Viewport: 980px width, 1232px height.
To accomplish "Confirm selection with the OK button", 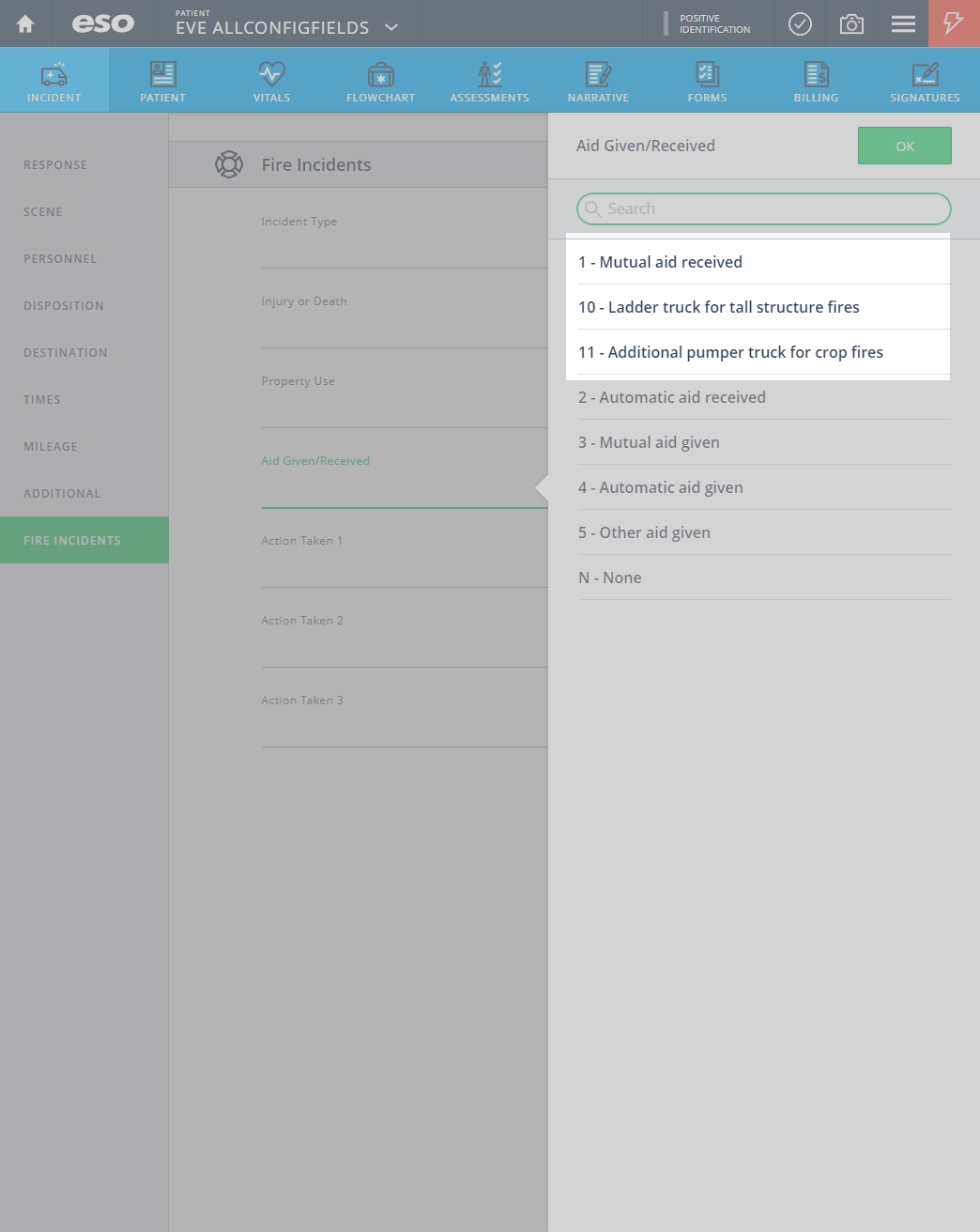I will click(904, 146).
